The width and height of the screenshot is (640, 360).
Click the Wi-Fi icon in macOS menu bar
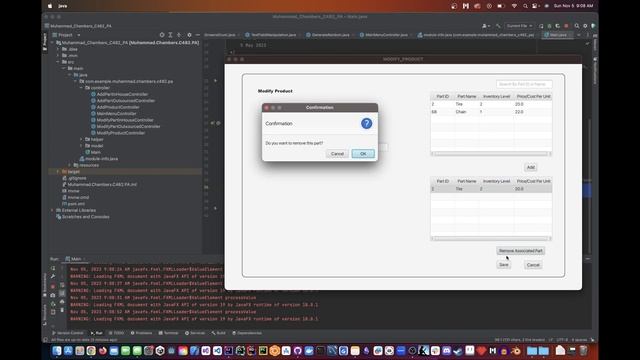click(514, 6)
